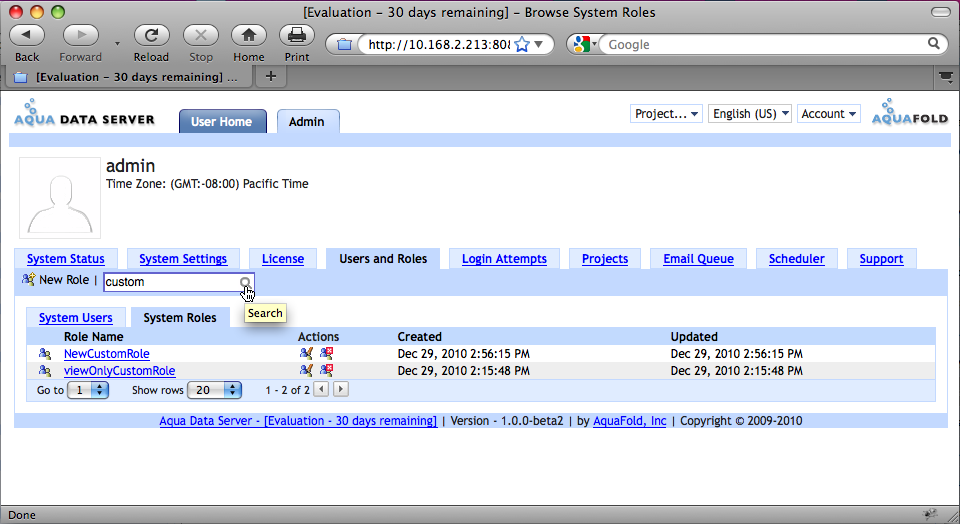Select the Users and Roles tab

click(383, 259)
